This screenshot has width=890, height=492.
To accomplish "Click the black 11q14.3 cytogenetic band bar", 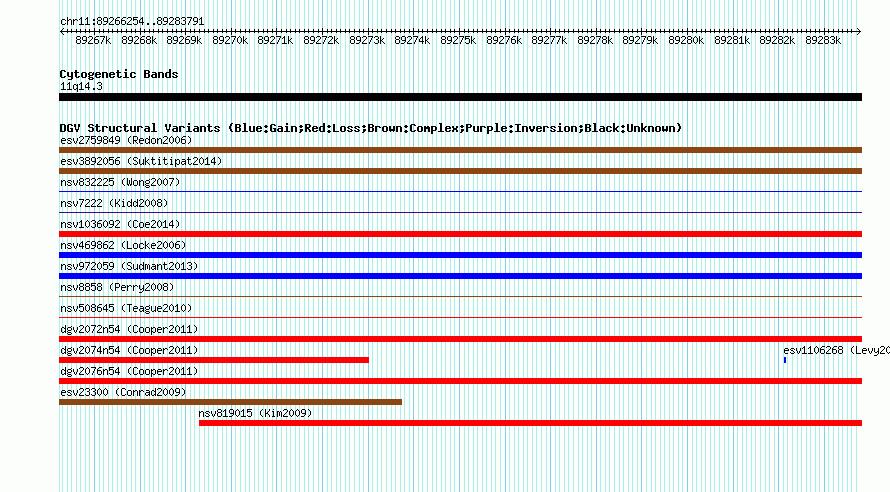I will click(x=460, y=97).
